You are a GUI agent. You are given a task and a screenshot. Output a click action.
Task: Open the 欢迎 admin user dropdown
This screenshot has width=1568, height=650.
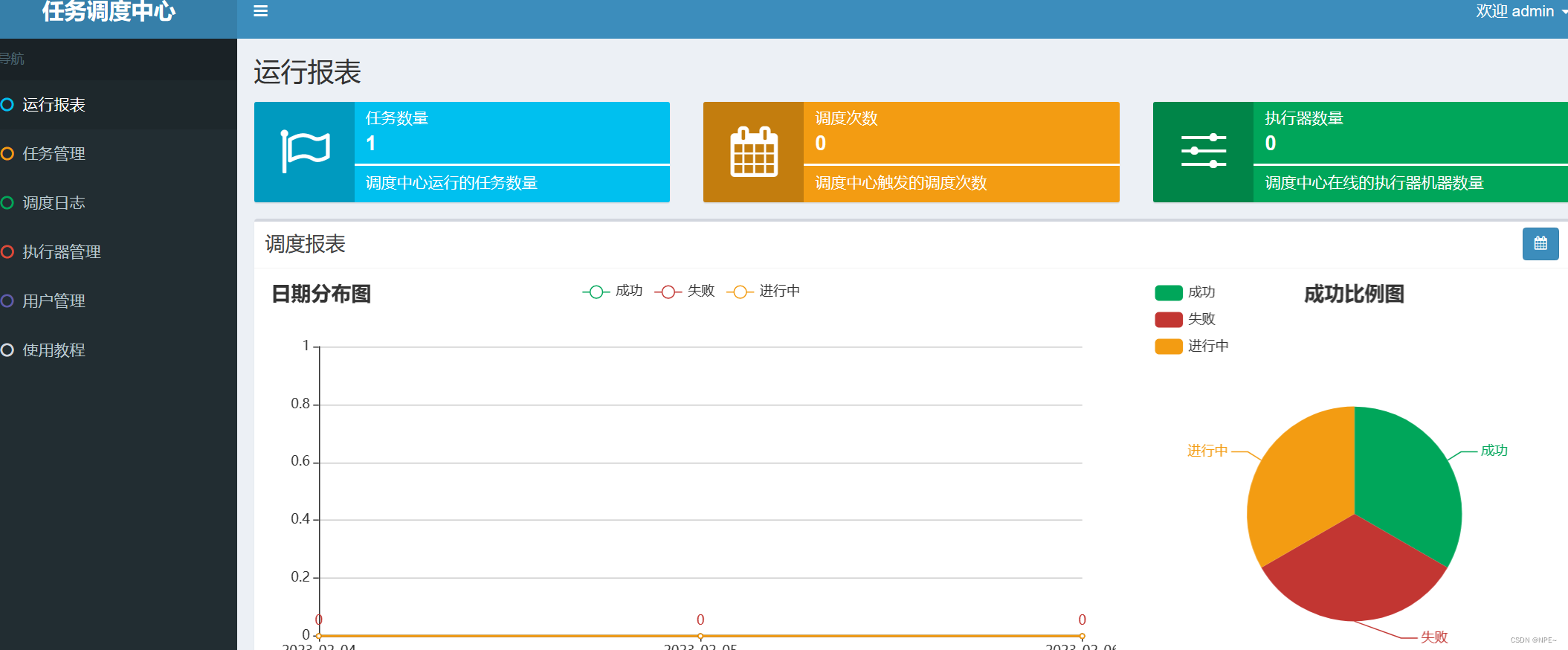[1521, 11]
